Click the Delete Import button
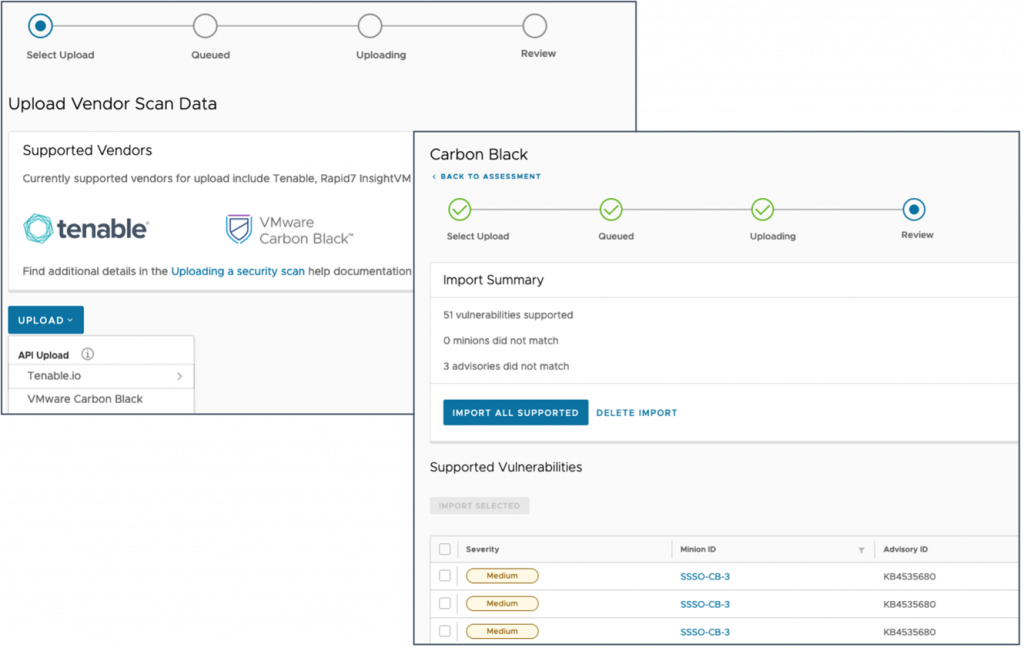Screen dimensions: 1024x648 637,413
